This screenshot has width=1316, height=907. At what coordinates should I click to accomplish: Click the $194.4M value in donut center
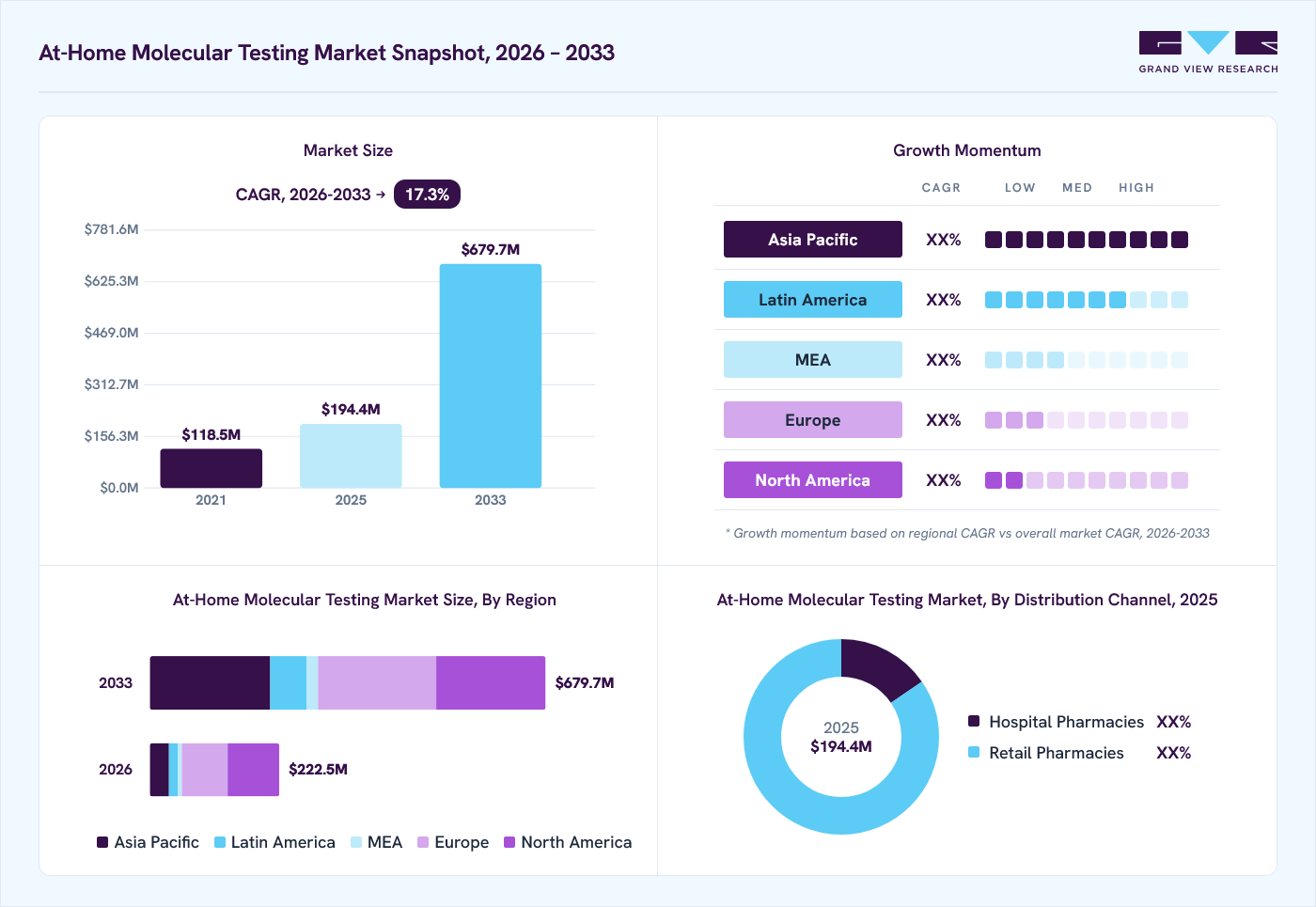(841, 746)
